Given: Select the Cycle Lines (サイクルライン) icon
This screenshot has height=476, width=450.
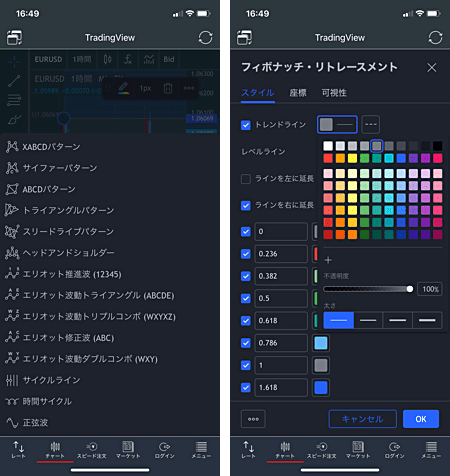Looking at the screenshot, I should [x=12, y=380].
